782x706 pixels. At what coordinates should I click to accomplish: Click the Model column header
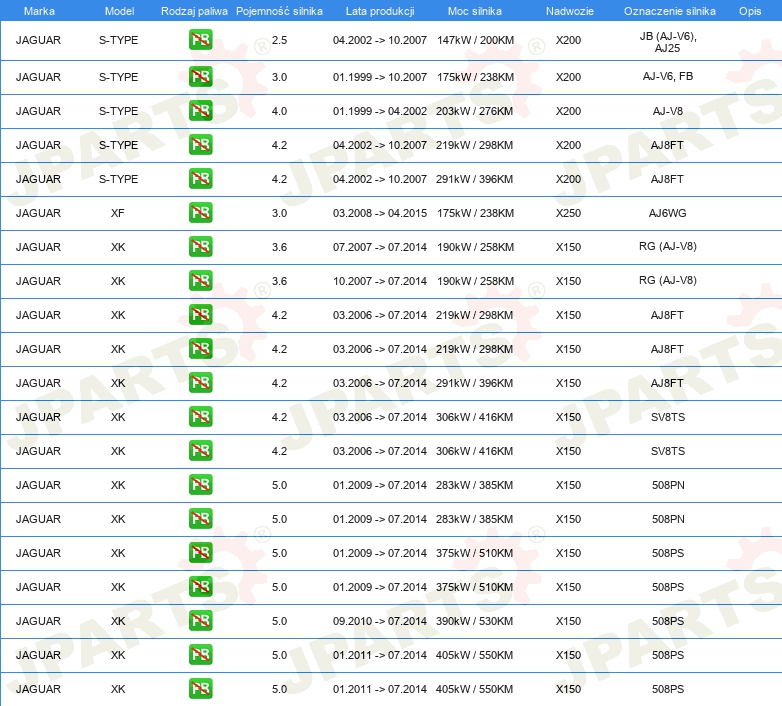tap(118, 10)
